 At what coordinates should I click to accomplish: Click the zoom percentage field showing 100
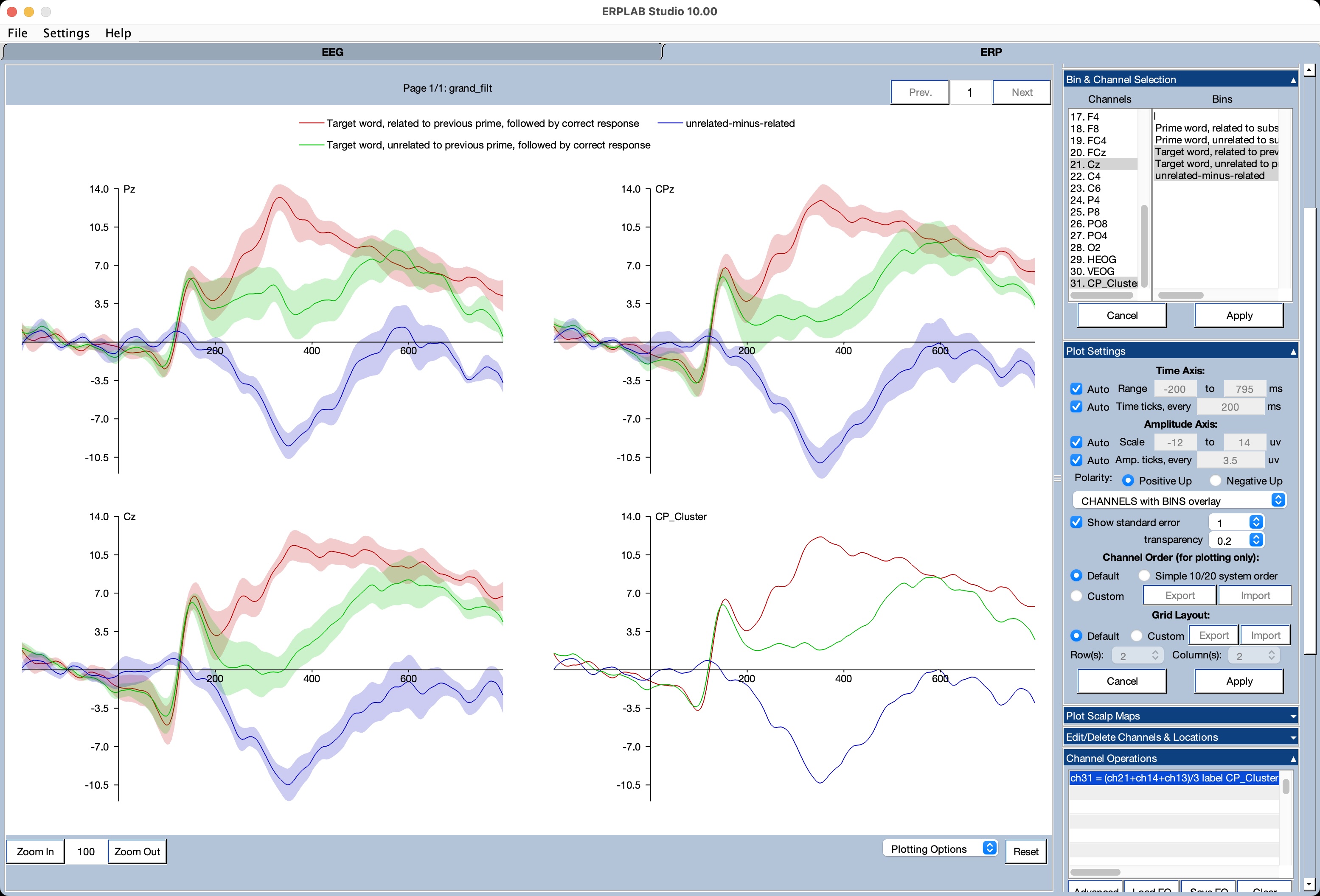(86, 852)
